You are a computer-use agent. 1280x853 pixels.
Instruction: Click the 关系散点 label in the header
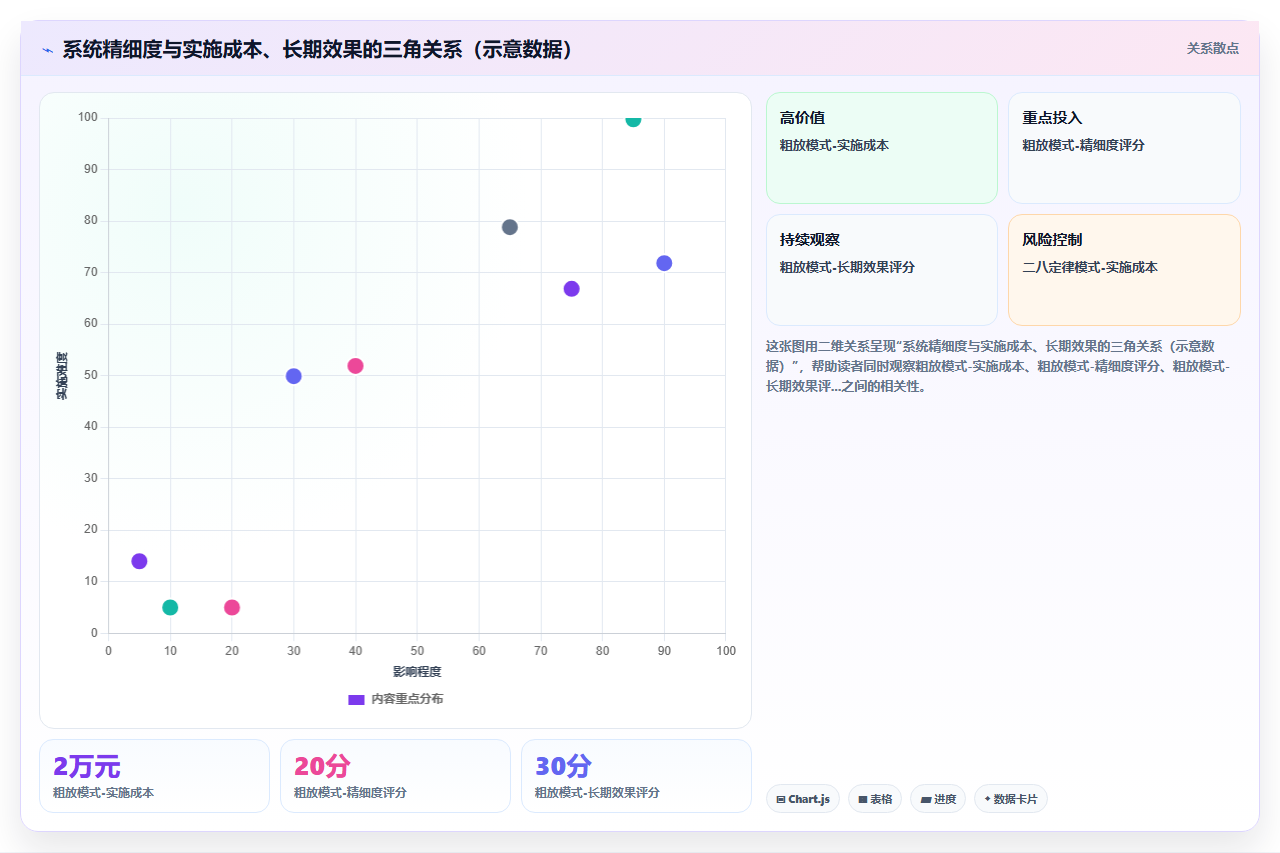tap(1212, 48)
